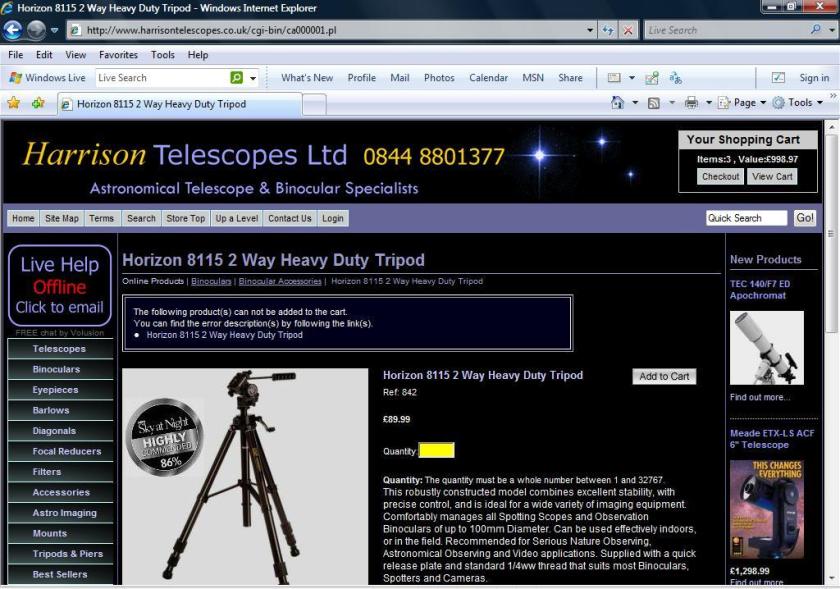Click the IE back navigation arrow
Viewport: 840px width, 589px height.
(x=14, y=30)
